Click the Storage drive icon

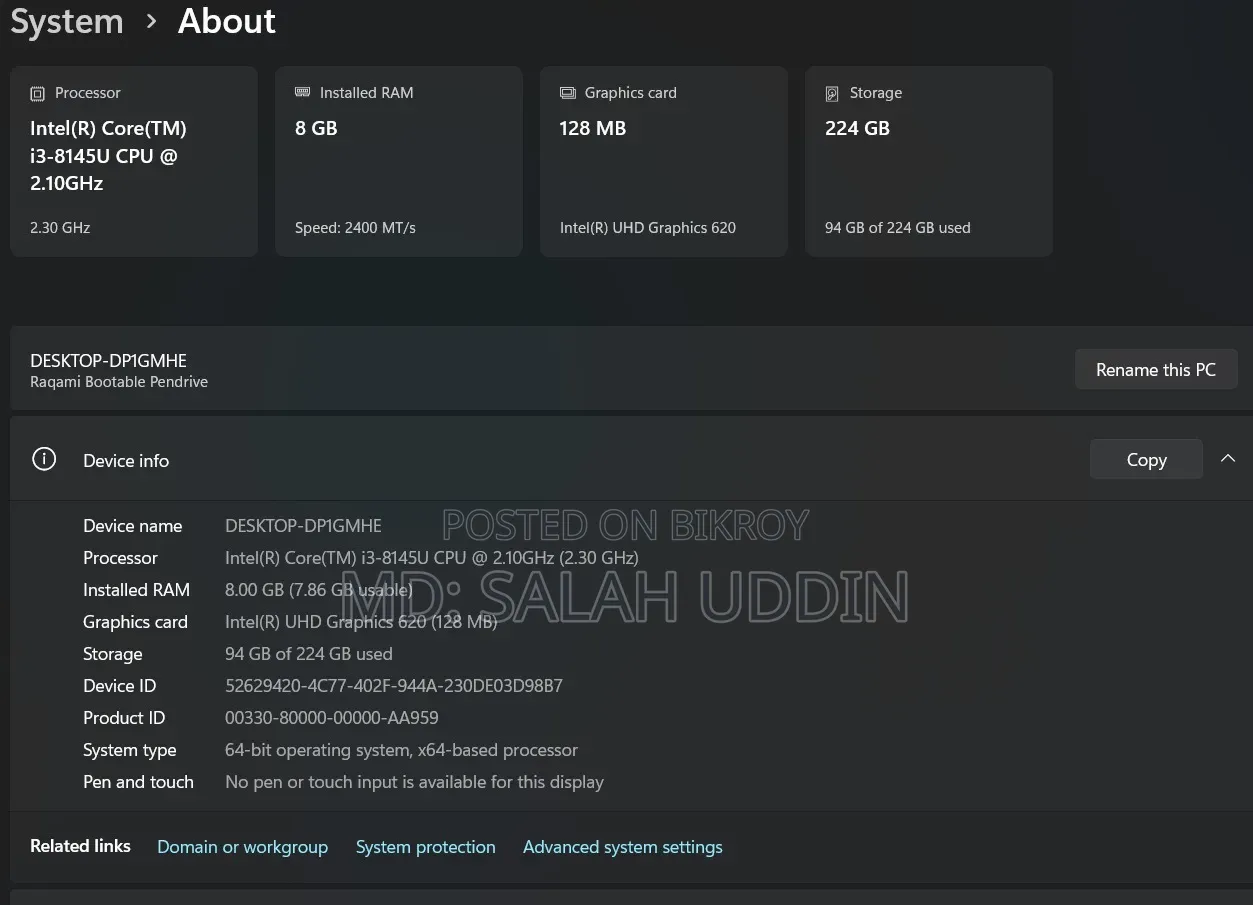(832, 93)
